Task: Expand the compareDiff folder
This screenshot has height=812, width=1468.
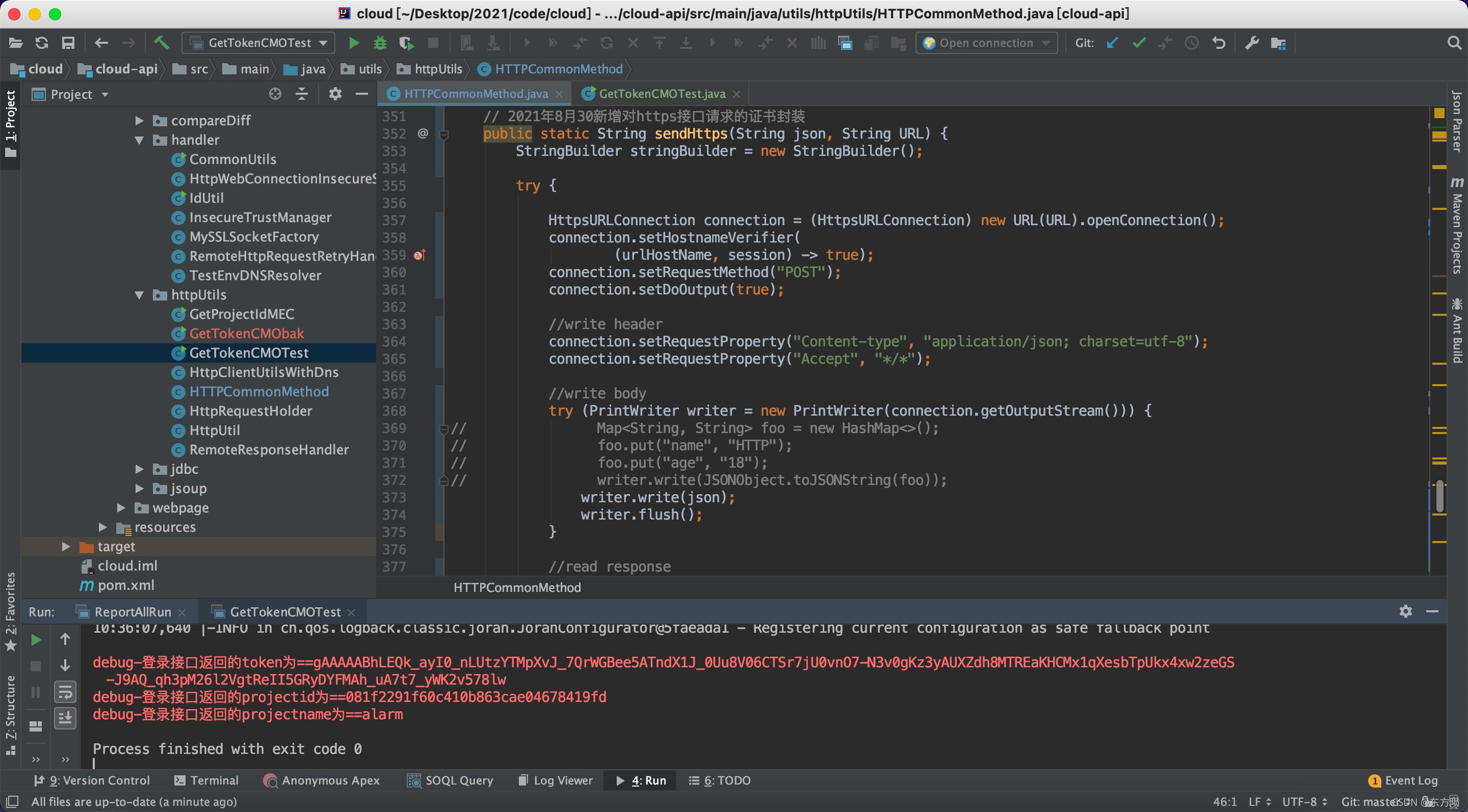Action: tap(139, 120)
